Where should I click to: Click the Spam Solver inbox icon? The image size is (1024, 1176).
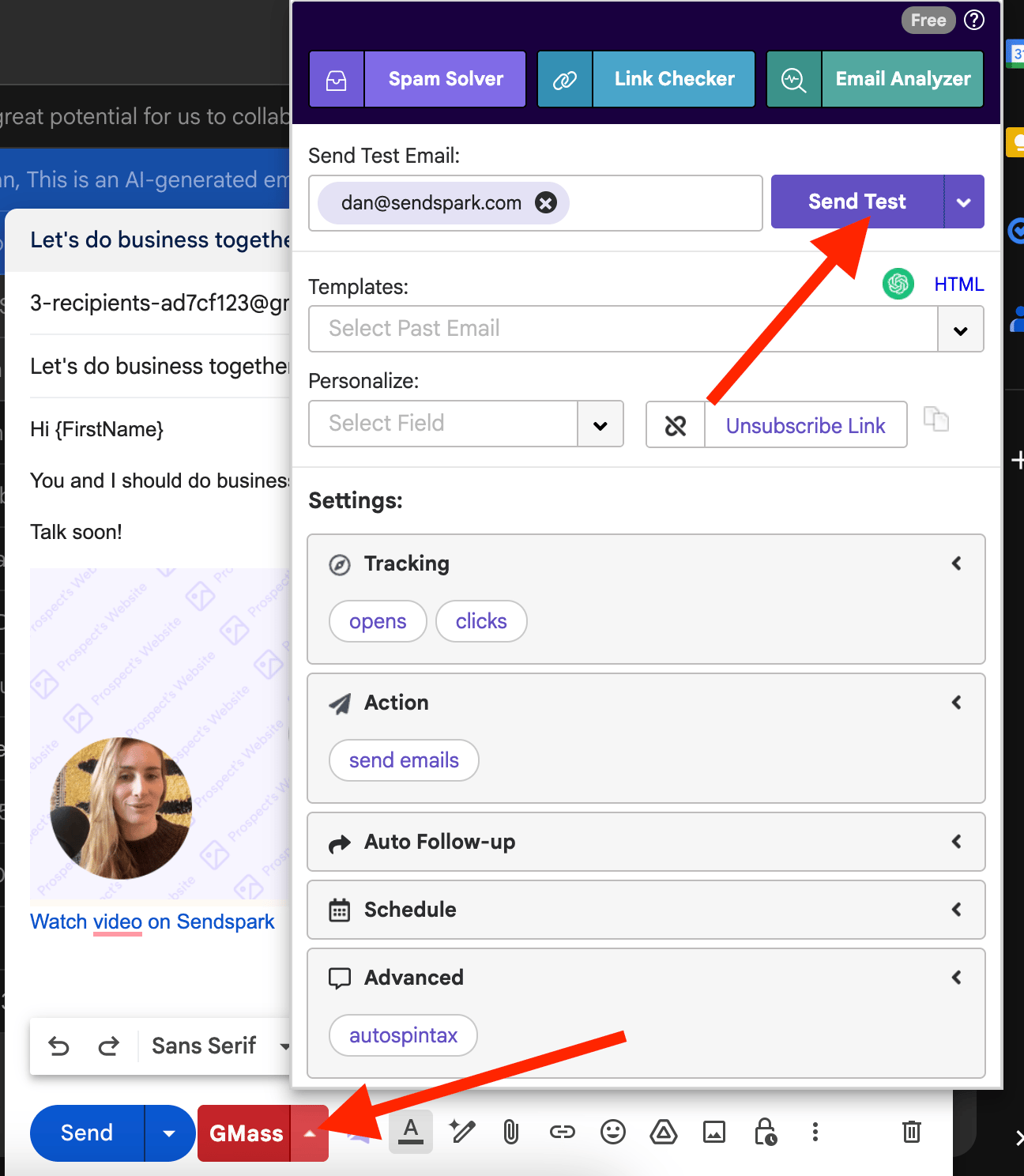pyautogui.click(x=337, y=79)
